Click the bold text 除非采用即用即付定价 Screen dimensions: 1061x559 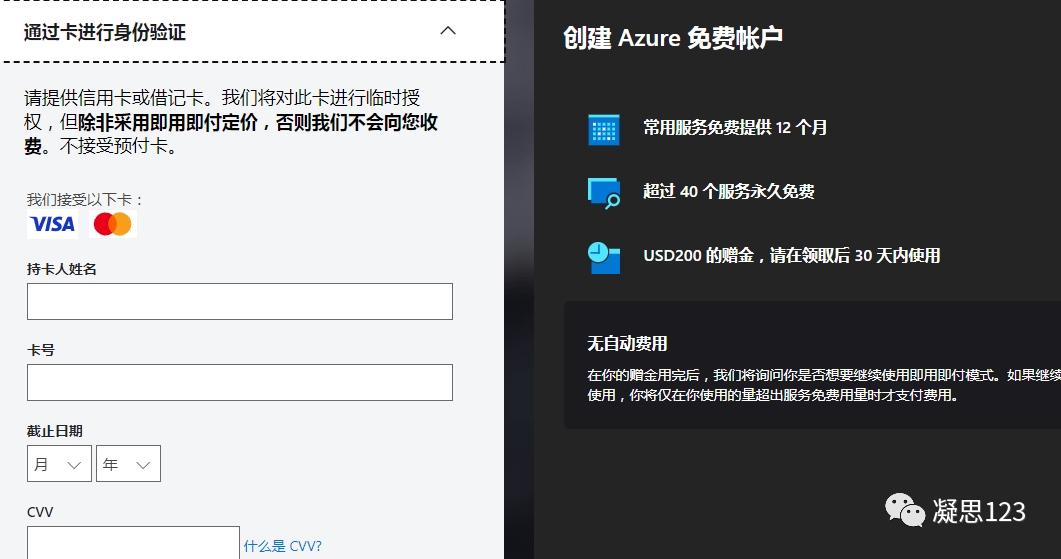[168, 122]
